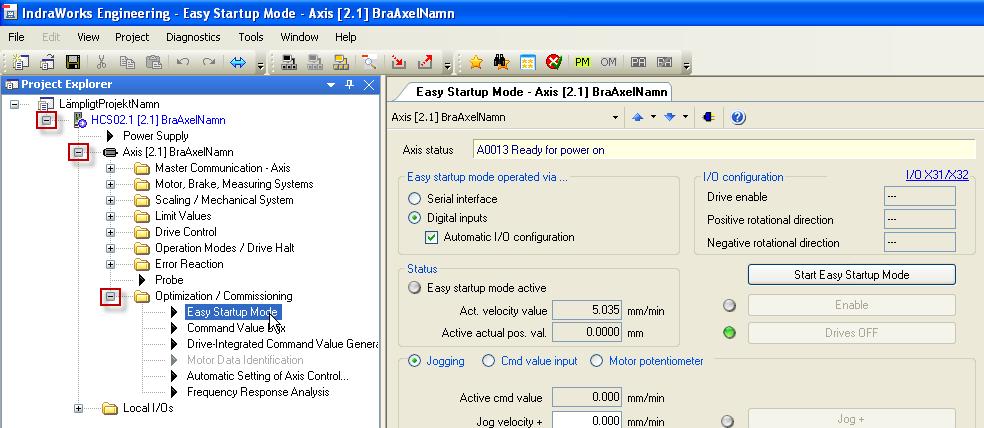This screenshot has height=428, width=984.
Task: Pin the Project Explorer panel
Action: click(350, 85)
